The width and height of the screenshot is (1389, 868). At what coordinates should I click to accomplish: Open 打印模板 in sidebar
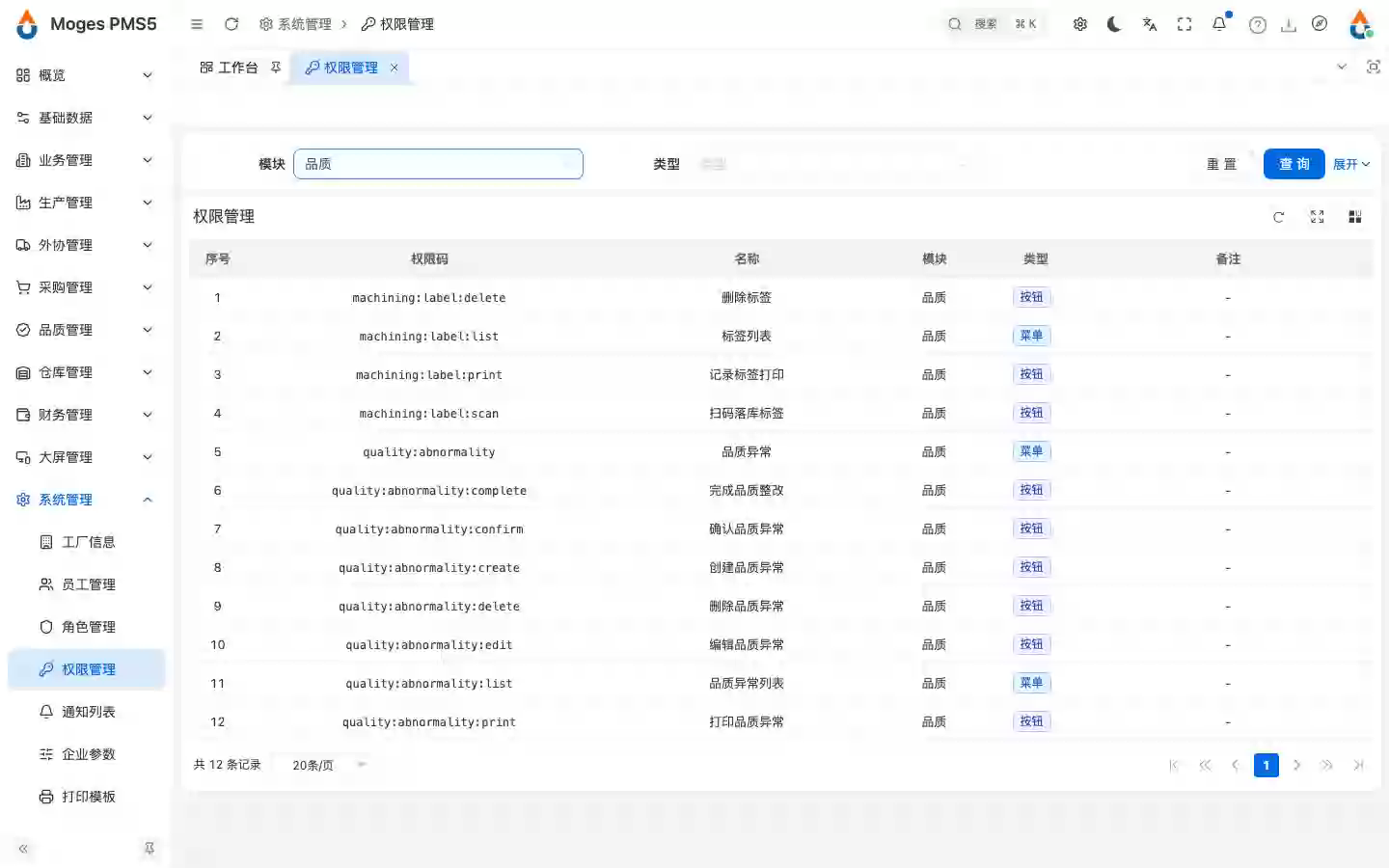coord(87,797)
